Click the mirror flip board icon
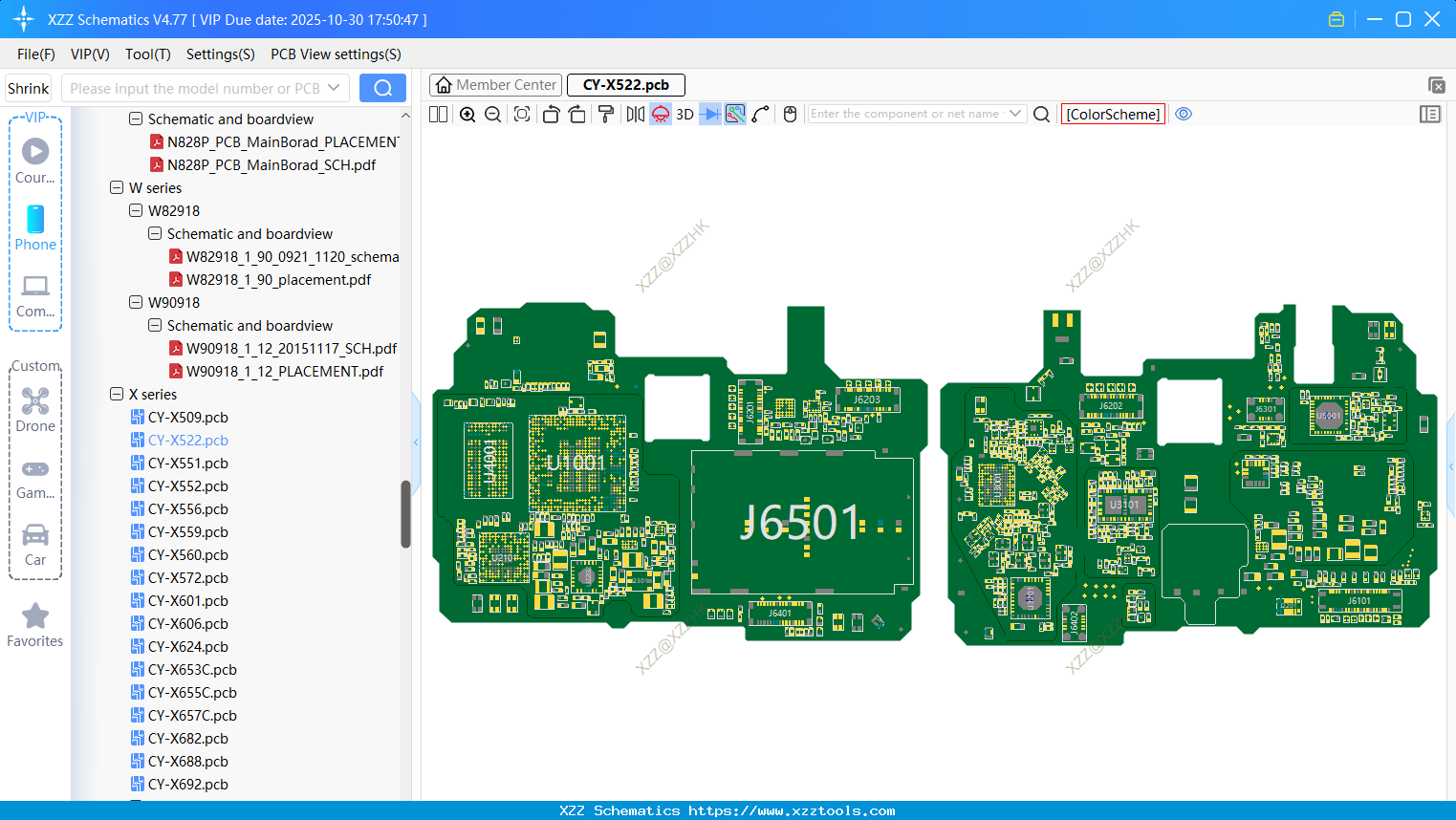Image resolution: width=1456 pixels, height=820 pixels. tap(635, 115)
